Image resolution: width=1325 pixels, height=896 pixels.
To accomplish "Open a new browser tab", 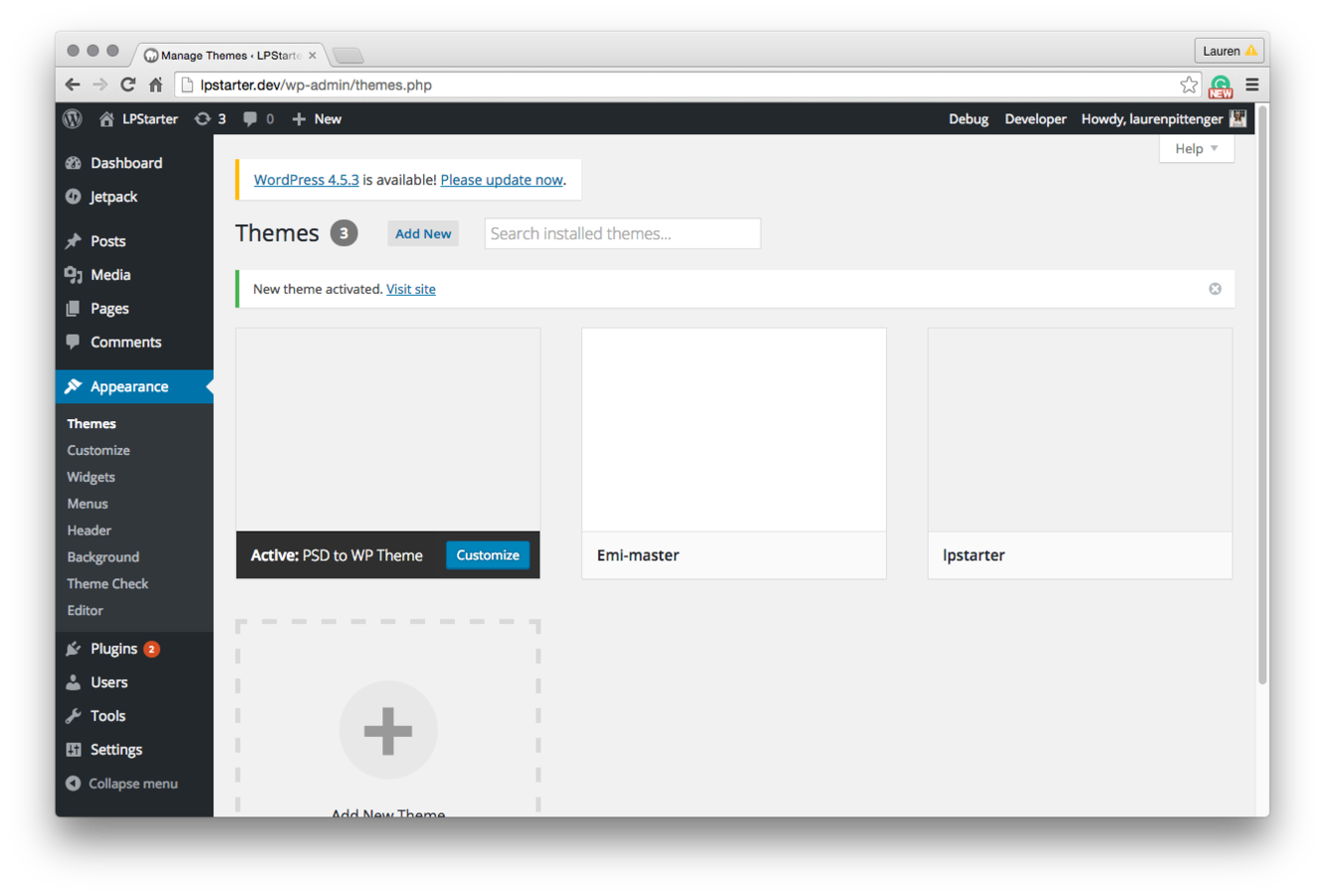I will point(348,56).
